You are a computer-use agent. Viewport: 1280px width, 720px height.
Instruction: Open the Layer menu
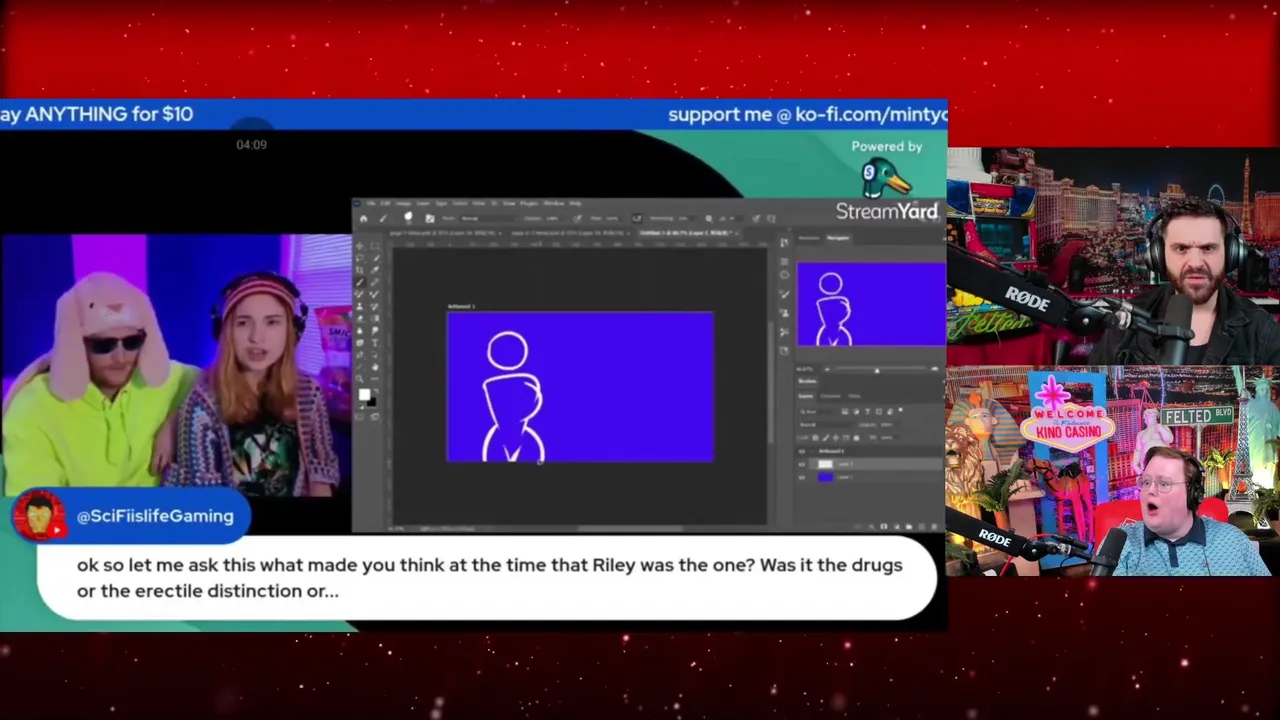pos(423,203)
